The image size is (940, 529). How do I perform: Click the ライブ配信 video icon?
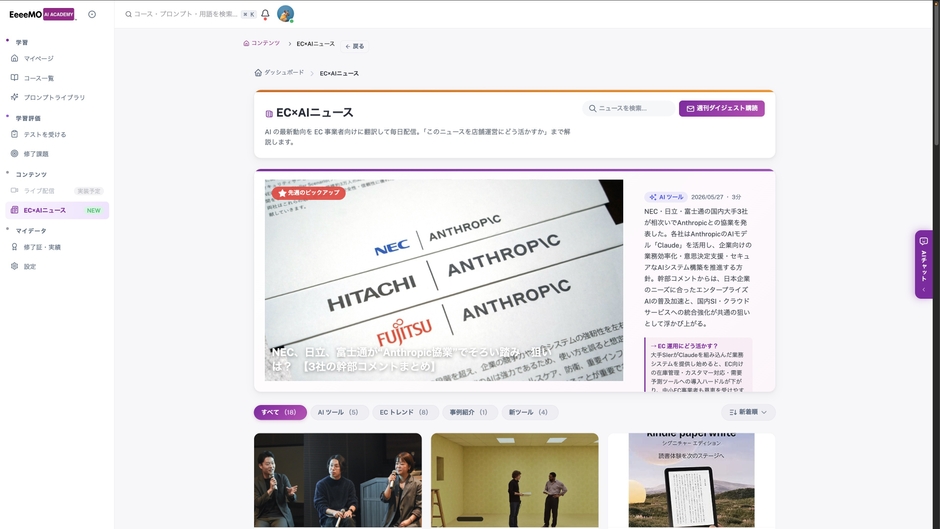14,191
